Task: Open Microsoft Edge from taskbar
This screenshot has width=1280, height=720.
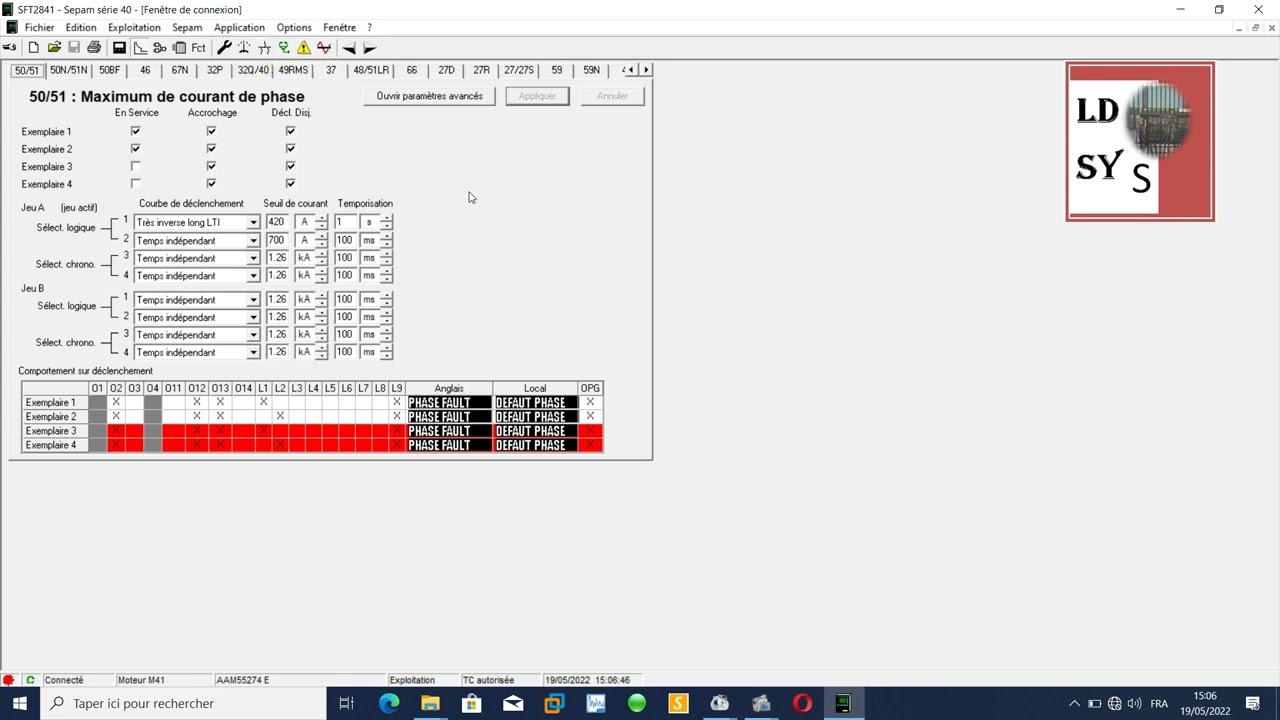Action: (389, 703)
